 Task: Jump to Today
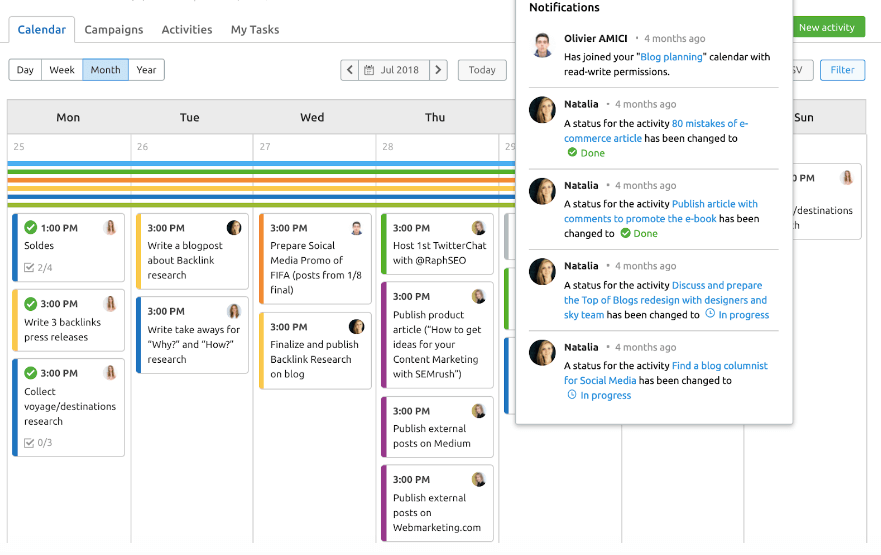[x=482, y=70]
